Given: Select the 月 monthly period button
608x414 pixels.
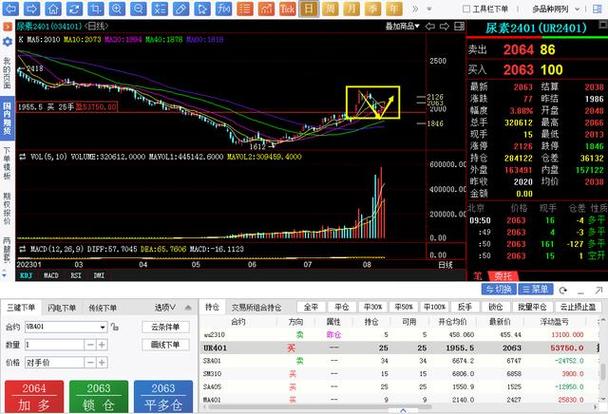Looking at the screenshot, I should (352, 9).
